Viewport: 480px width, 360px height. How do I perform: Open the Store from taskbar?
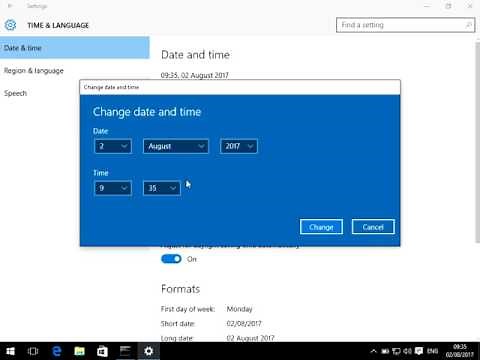click(x=102, y=351)
